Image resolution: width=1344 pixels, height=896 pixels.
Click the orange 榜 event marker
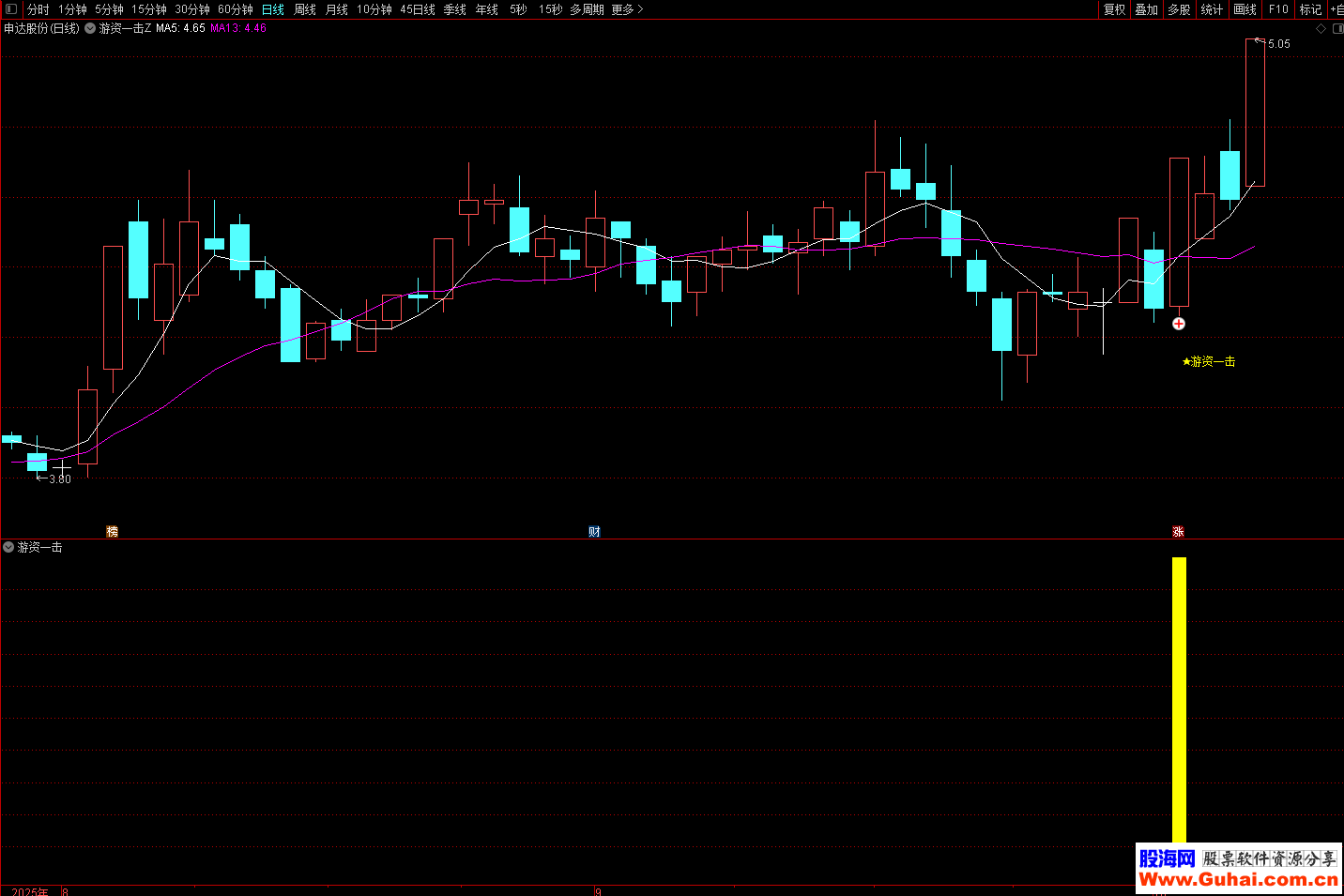tap(113, 532)
